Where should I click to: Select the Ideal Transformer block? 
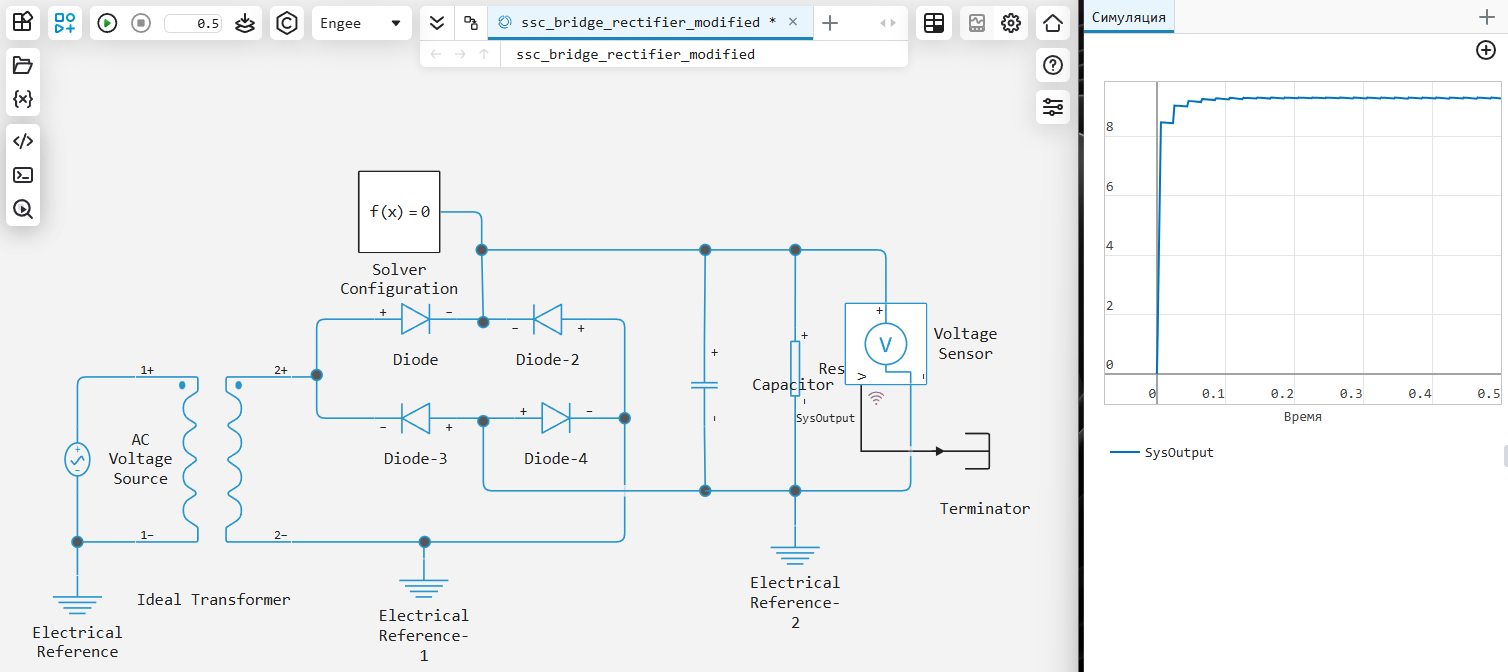(x=212, y=460)
